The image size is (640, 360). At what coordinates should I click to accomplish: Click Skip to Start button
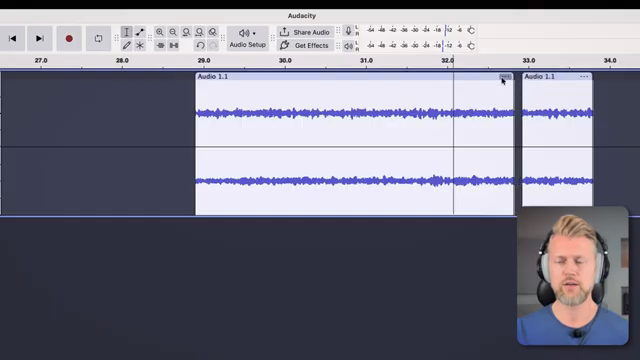pos(12,38)
